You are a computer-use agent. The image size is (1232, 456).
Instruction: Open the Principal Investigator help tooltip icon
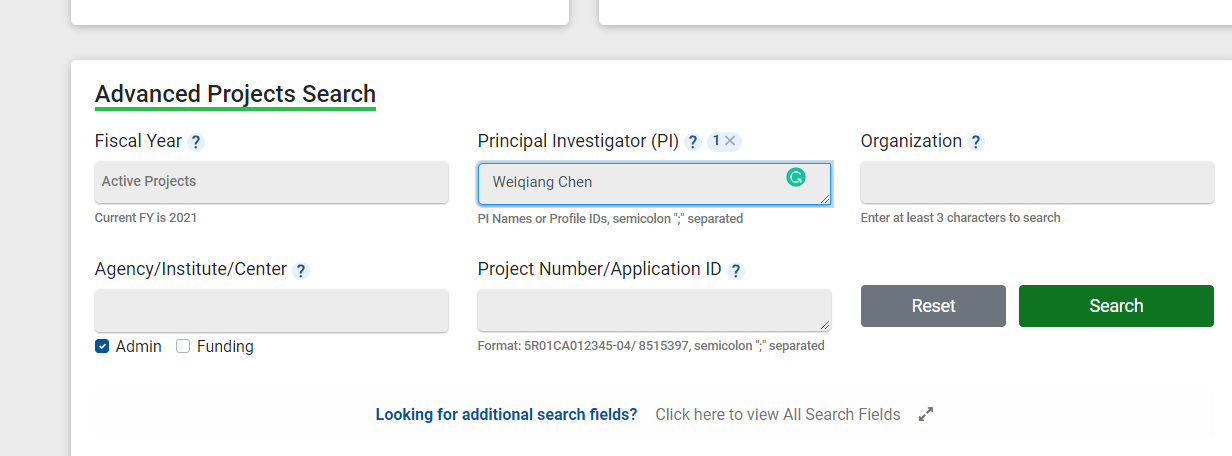coord(693,142)
